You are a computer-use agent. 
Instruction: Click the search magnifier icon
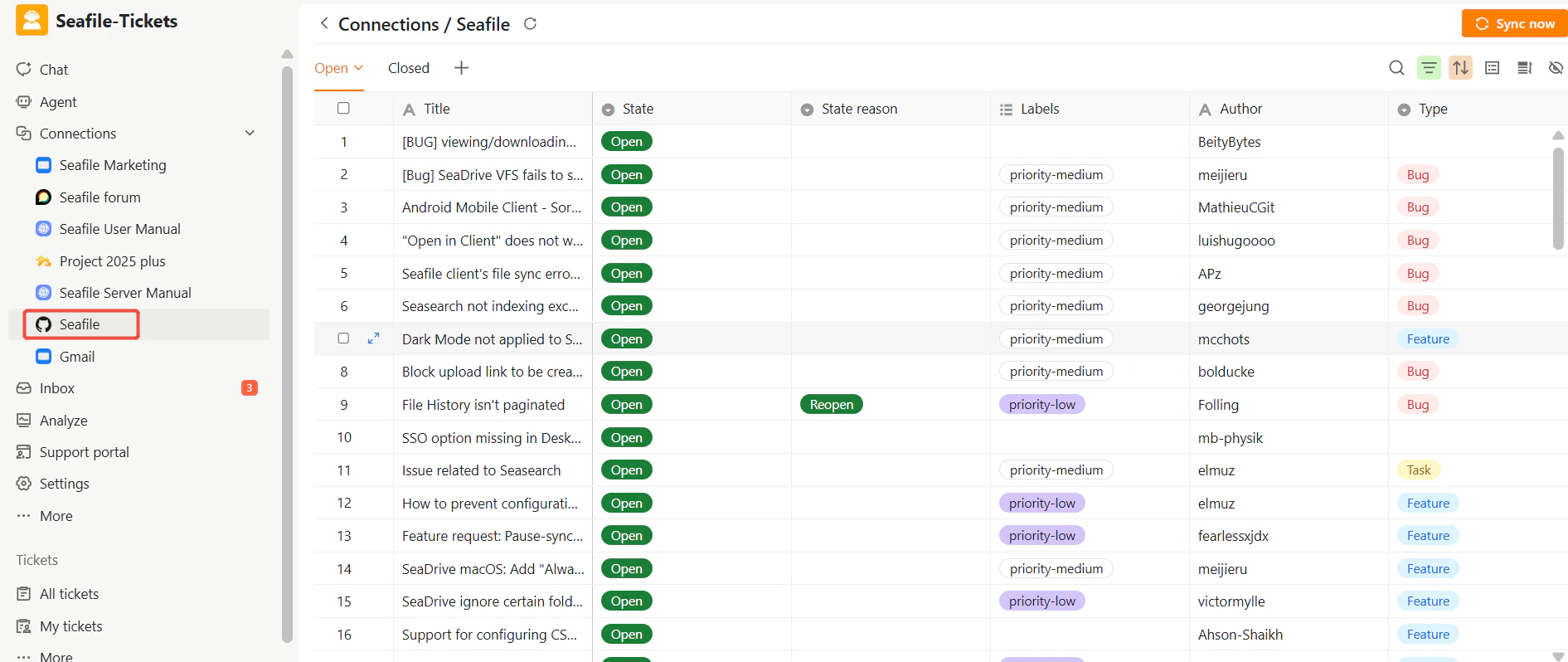[1396, 68]
